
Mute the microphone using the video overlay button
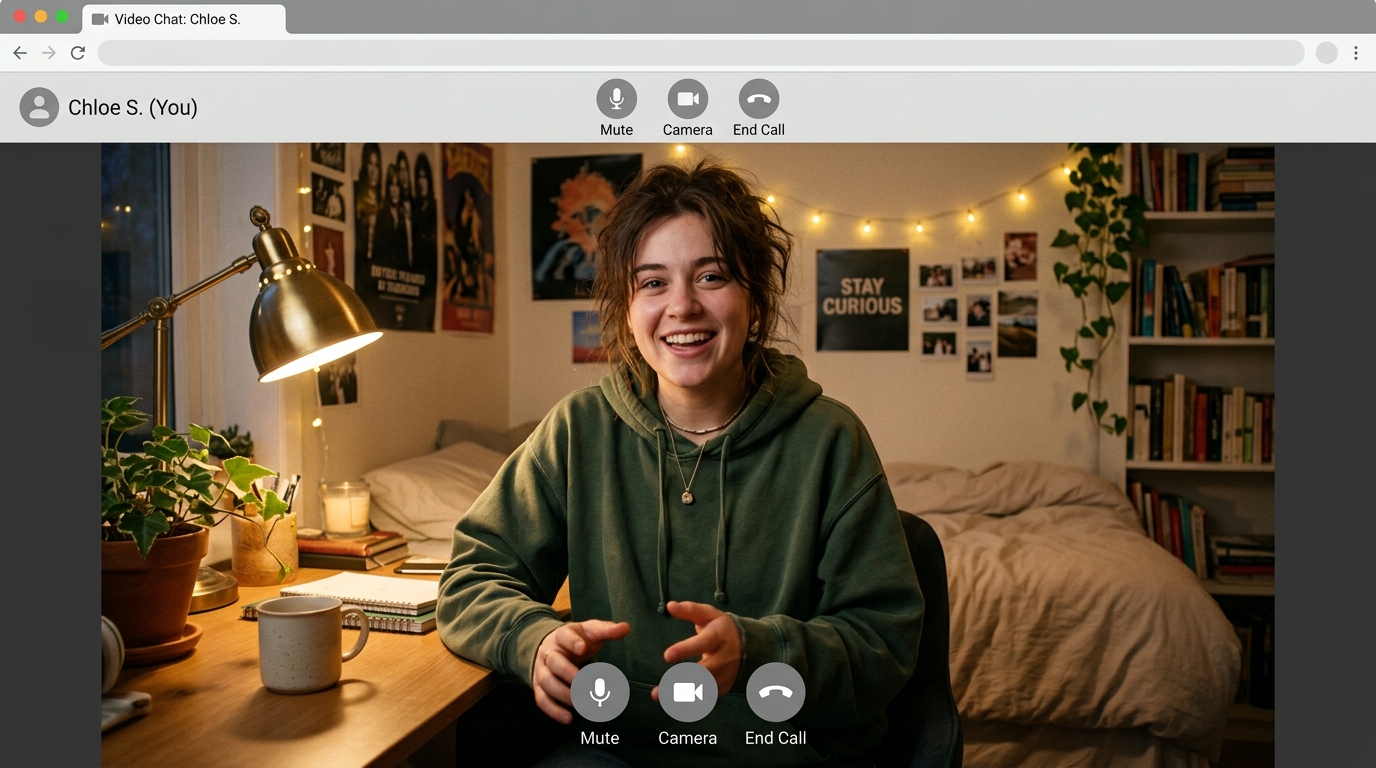pos(600,692)
